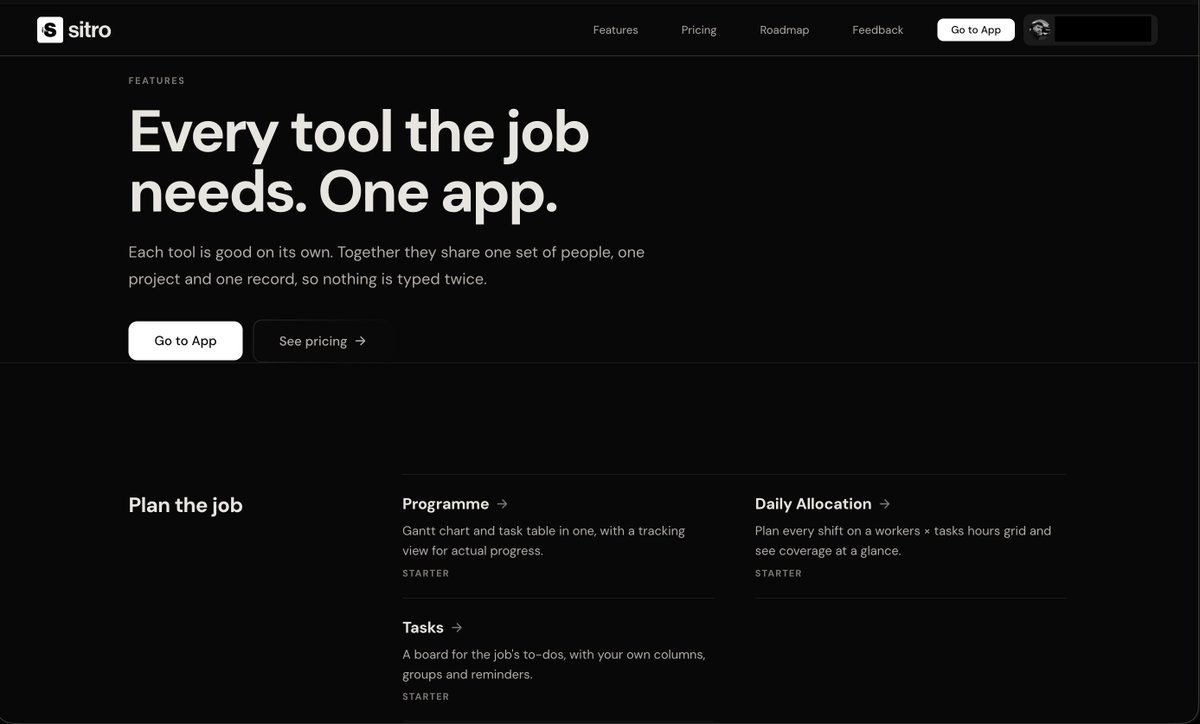The image size is (1200, 724).
Task: Click the arrow next to Programme
Action: click(502, 504)
